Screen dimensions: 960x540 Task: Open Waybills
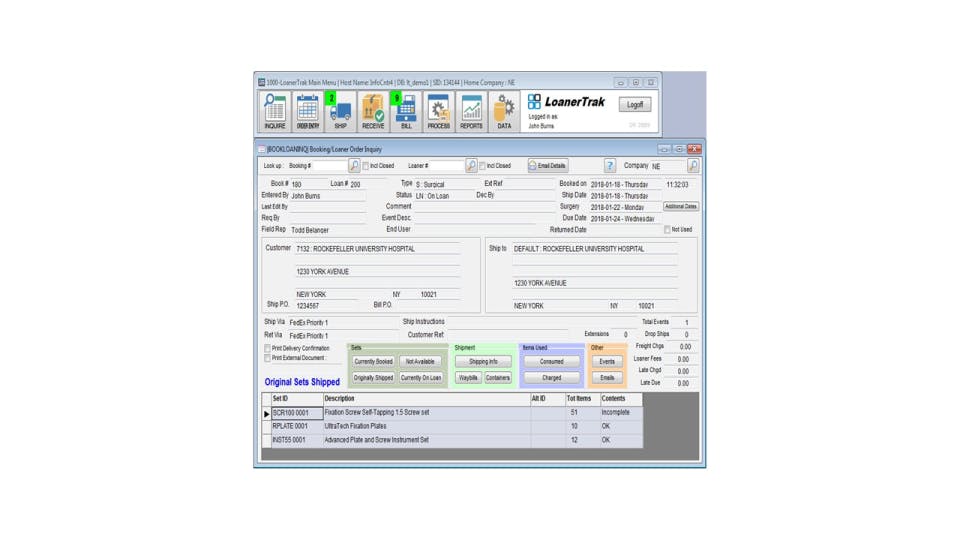[x=468, y=378]
